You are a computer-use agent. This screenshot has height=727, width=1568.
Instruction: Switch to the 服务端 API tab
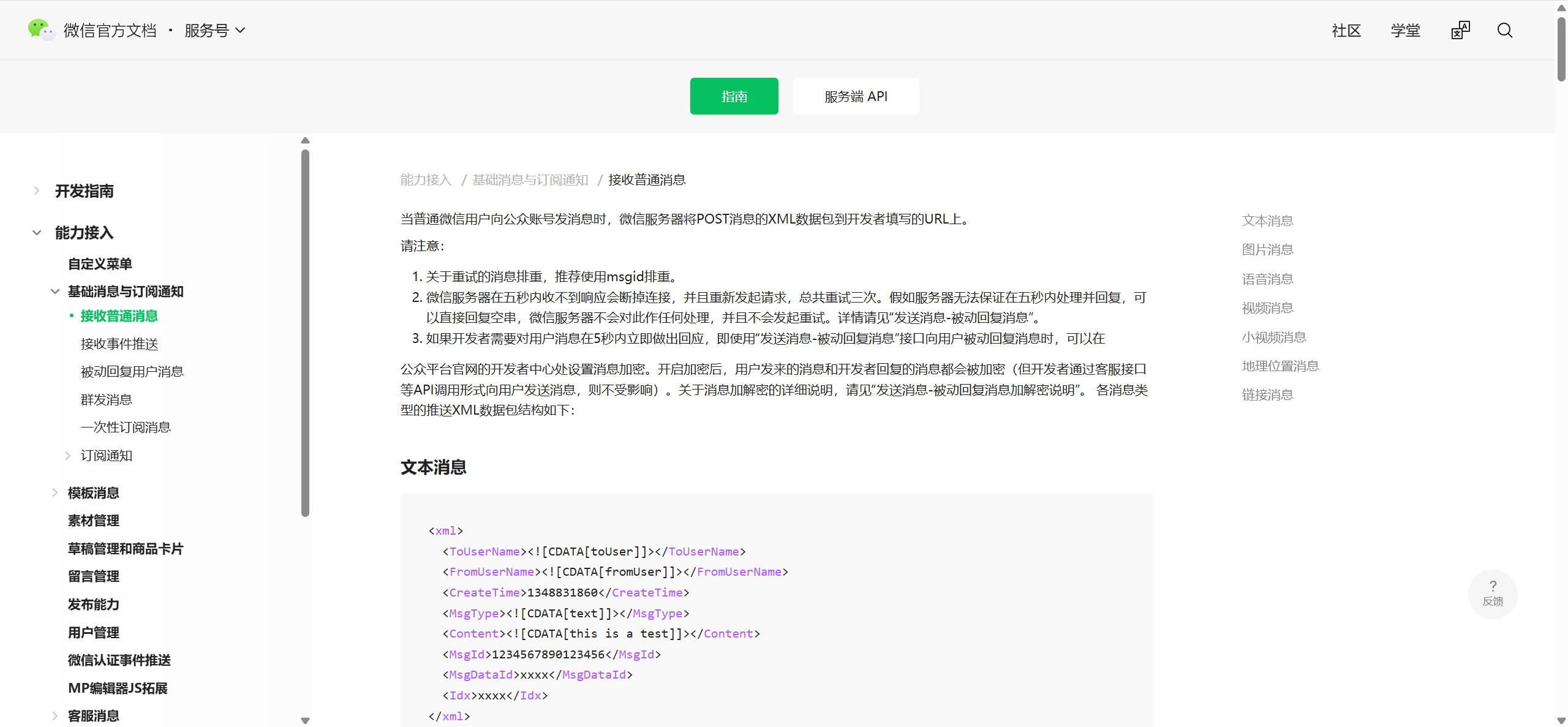pos(856,96)
